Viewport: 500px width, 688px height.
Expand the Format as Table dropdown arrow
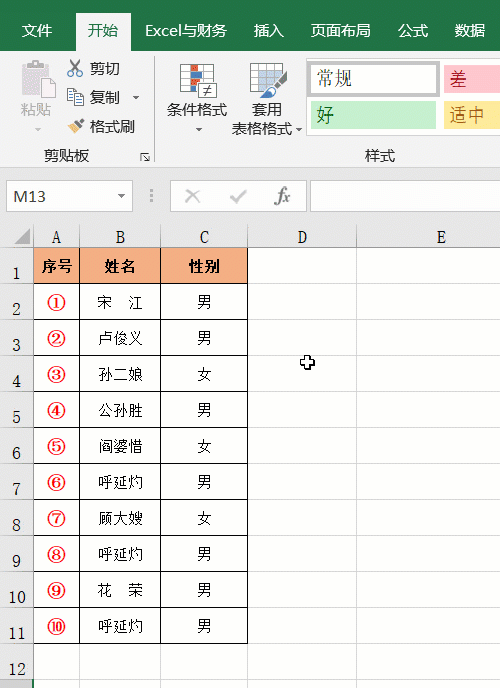pos(299,129)
